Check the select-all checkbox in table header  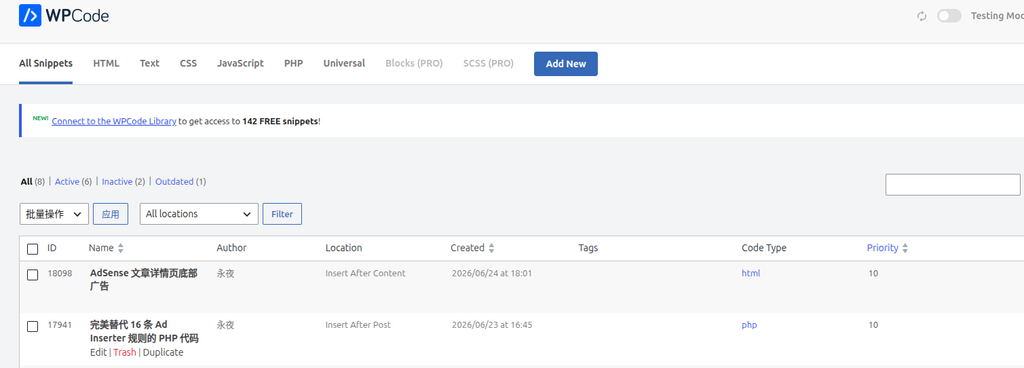pos(33,249)
